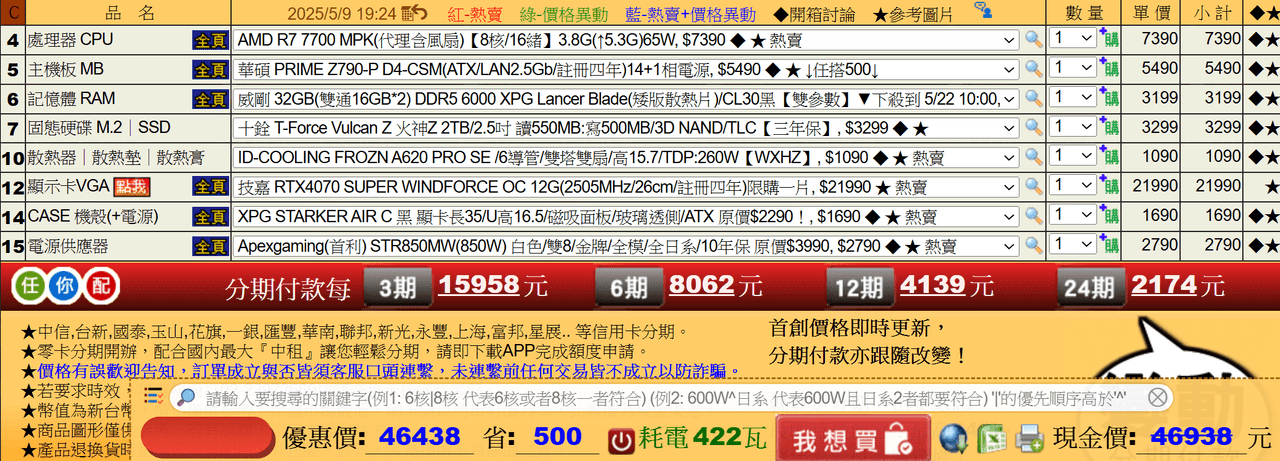1280x461 pixels.
Task: Click the magnifier icon on the CASE 機殼 row
Action: (x=1033, y=216)
